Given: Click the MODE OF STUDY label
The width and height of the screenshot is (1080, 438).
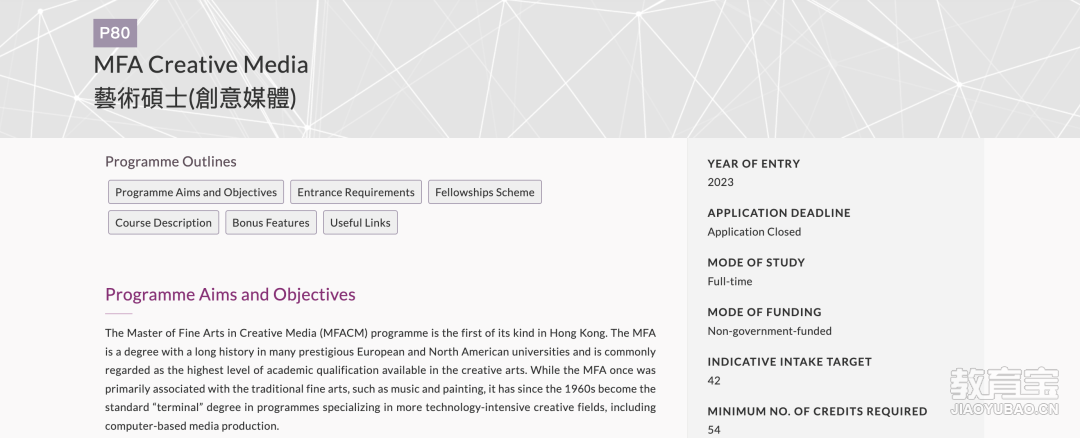Looking at the screenshot, I should click(x=756, y=263).
